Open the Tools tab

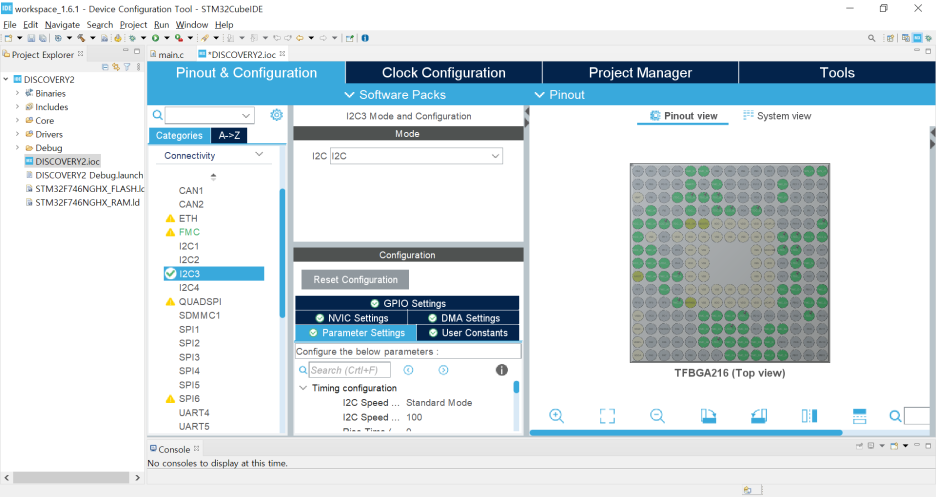pos(837,73)
